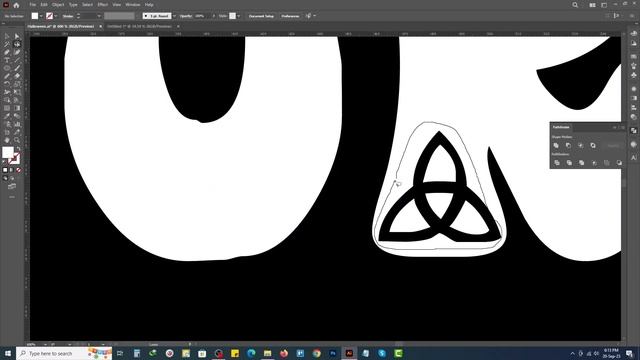The image size is (640, 360).
Task: Open the fill color dropdown in the control bar
Action: (x=41, y=16)
